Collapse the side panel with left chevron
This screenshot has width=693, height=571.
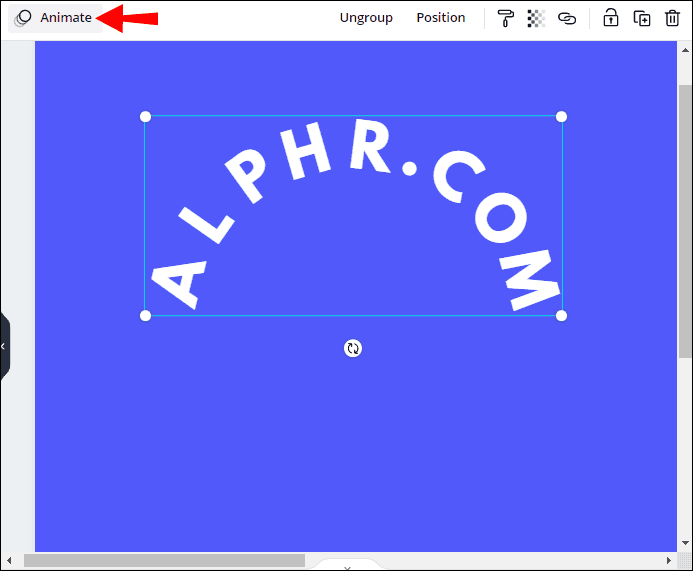pos(4,346)
